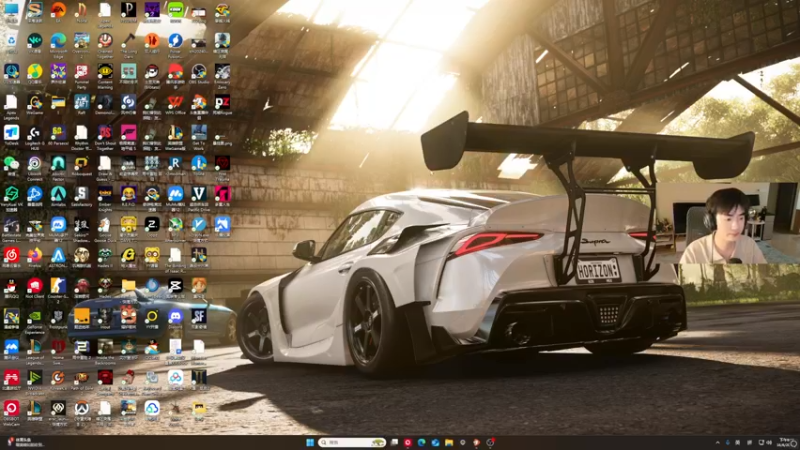Screen dimensions: 800x450
Task: Open the EA app desktop shortcut
Action: pyautogui.click(x=58, y=10)
